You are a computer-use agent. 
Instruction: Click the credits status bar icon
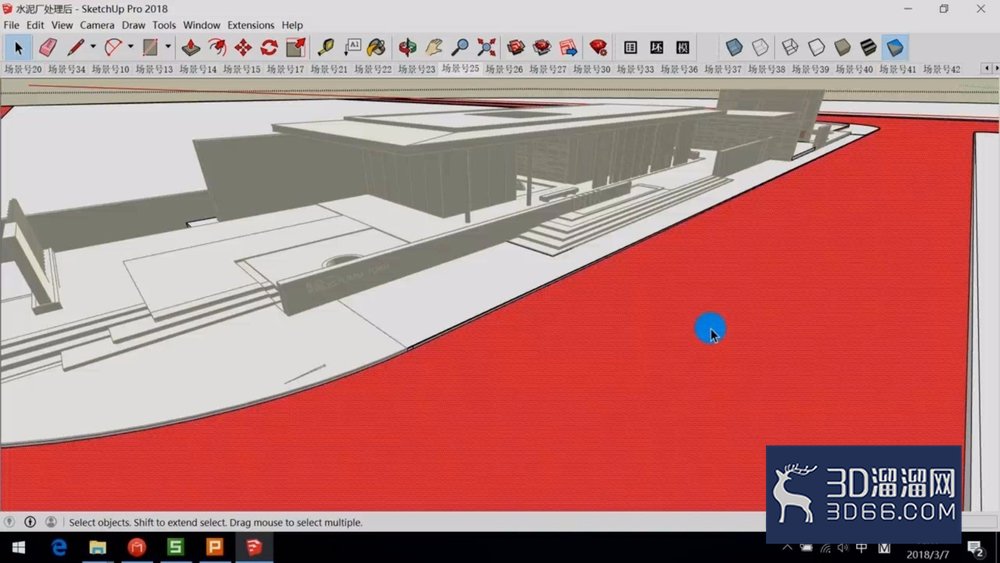coord(30,522)
